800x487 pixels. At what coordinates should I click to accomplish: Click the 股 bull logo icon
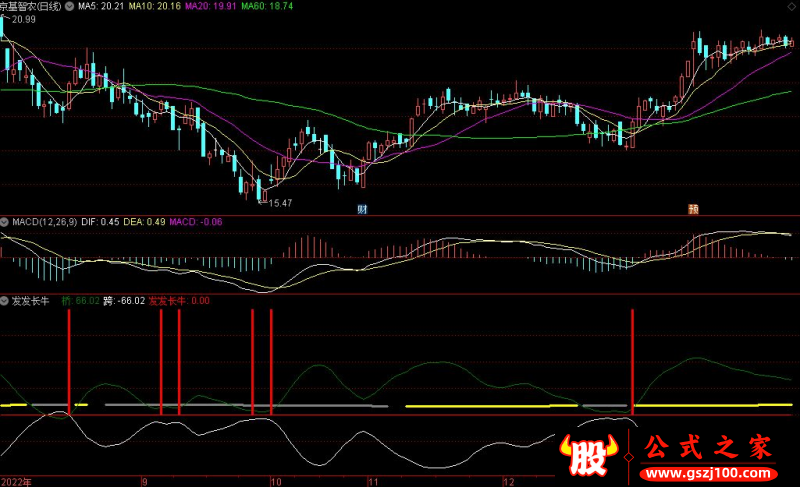tap(591, 456)
